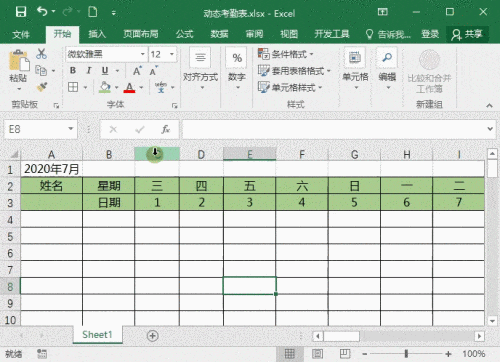Add a new sheet plus icon
Image resolution: width=500 pixels, height=362 pixels.
tap(153, 335)
